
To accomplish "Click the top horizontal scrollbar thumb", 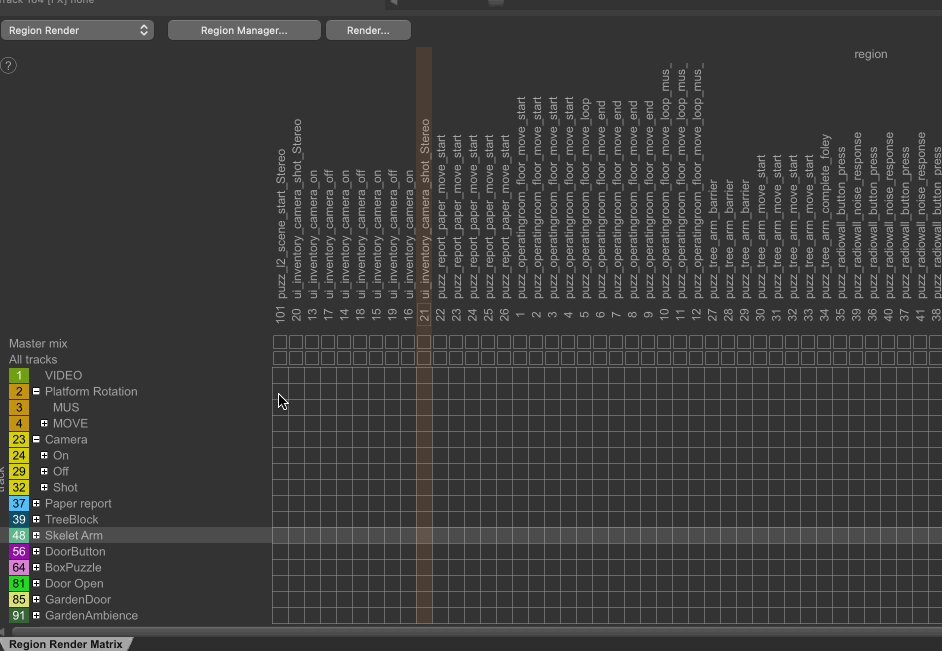I will (x=496, y=2).
